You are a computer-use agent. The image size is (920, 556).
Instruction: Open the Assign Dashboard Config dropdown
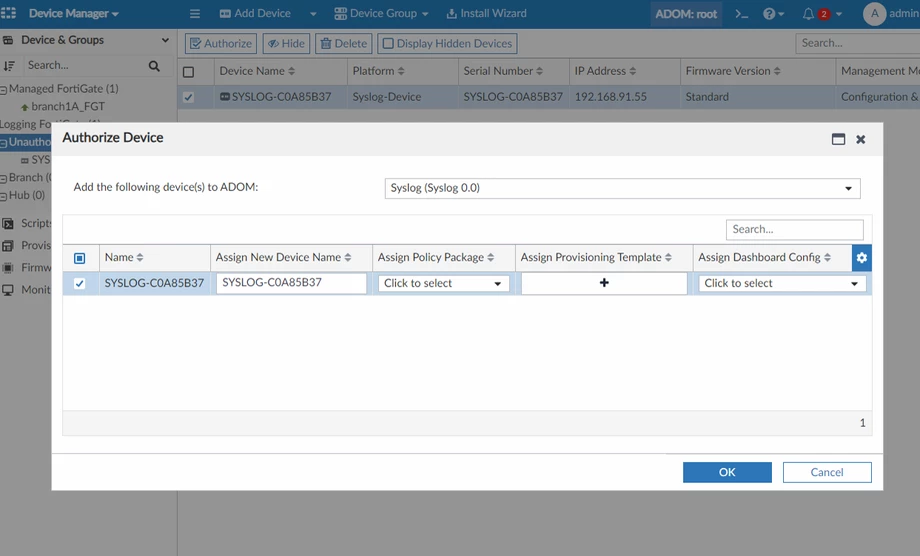(782, 283)
